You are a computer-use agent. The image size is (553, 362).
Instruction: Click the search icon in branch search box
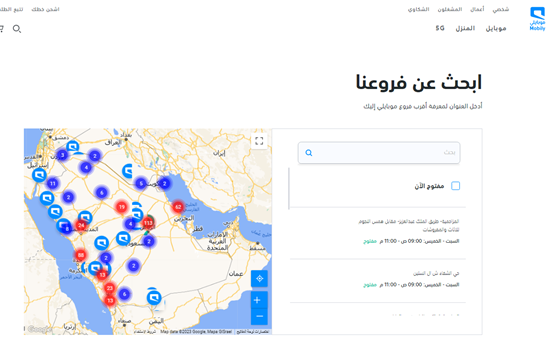(309, 153)
